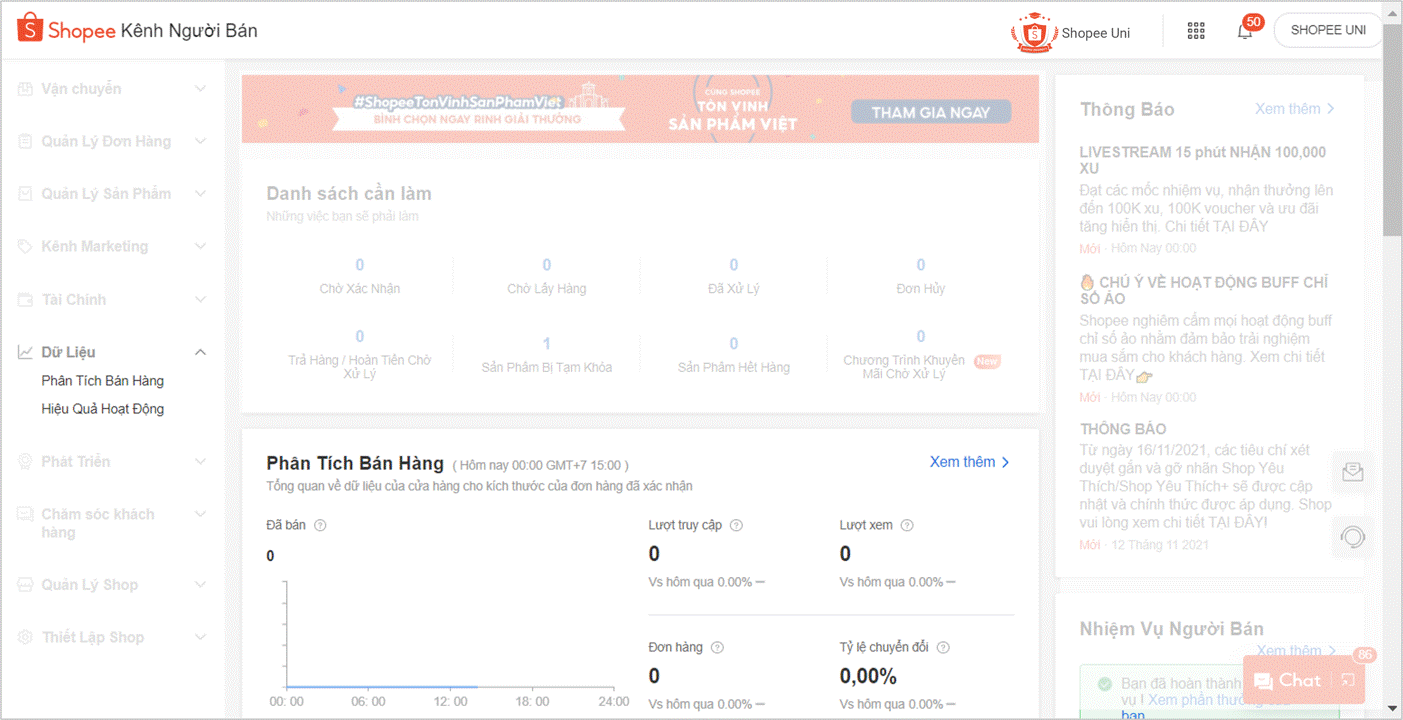Screen dimensions: 1403x720
Task: Select Phân Tích Bán Hàng menu item
Action: click(x=102, y=381)
